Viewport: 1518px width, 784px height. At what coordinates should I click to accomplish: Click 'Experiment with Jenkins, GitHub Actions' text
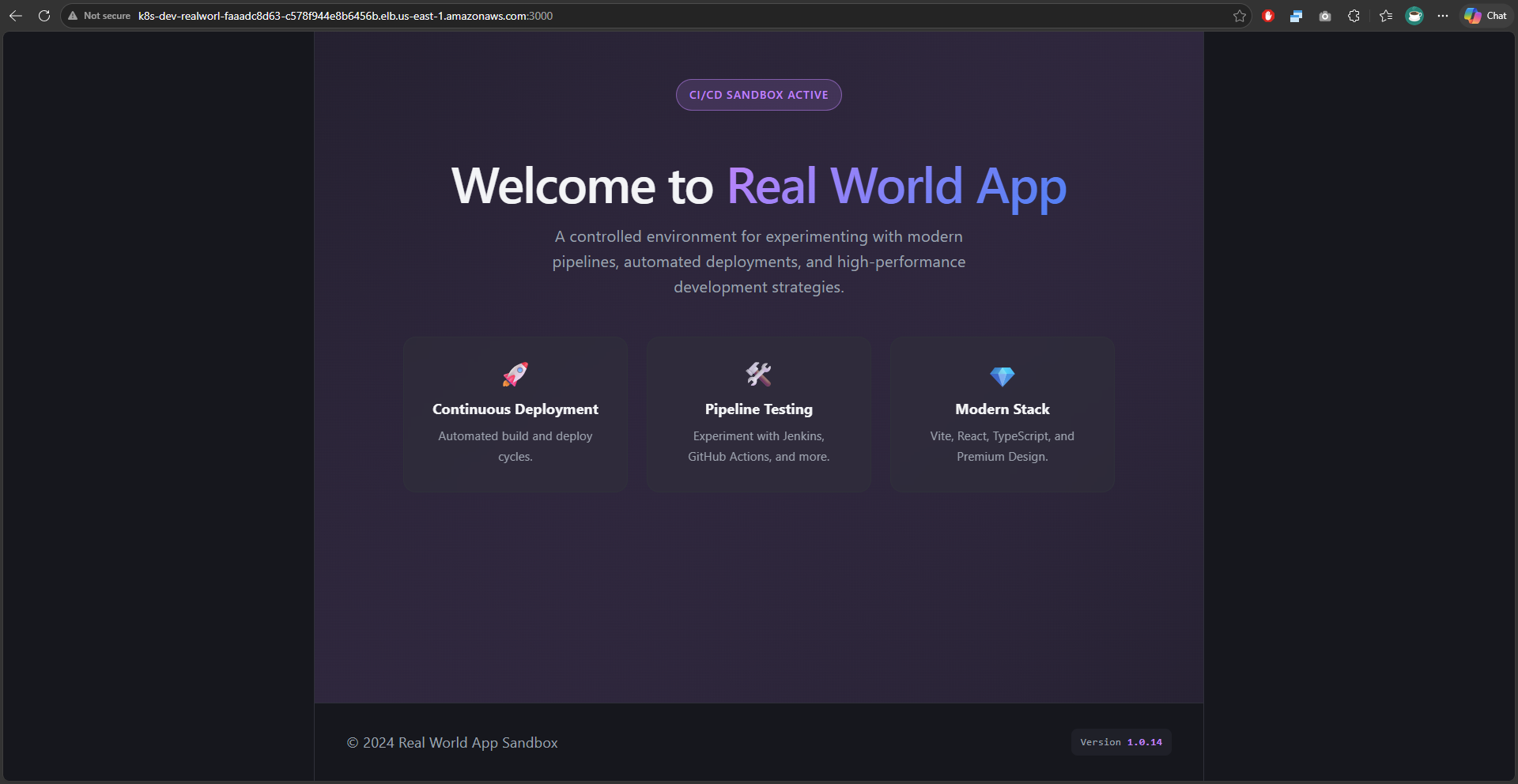(x=759, y=447)
